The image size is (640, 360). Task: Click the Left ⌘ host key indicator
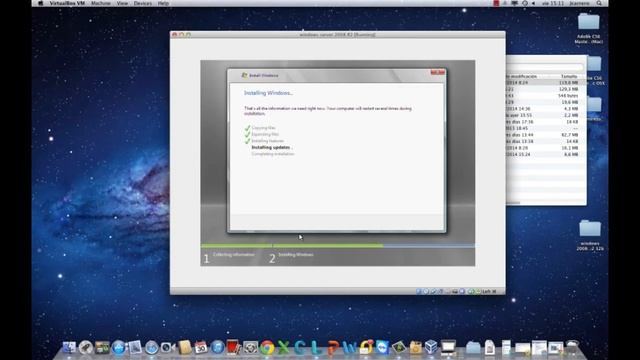(x=489, y=291)
